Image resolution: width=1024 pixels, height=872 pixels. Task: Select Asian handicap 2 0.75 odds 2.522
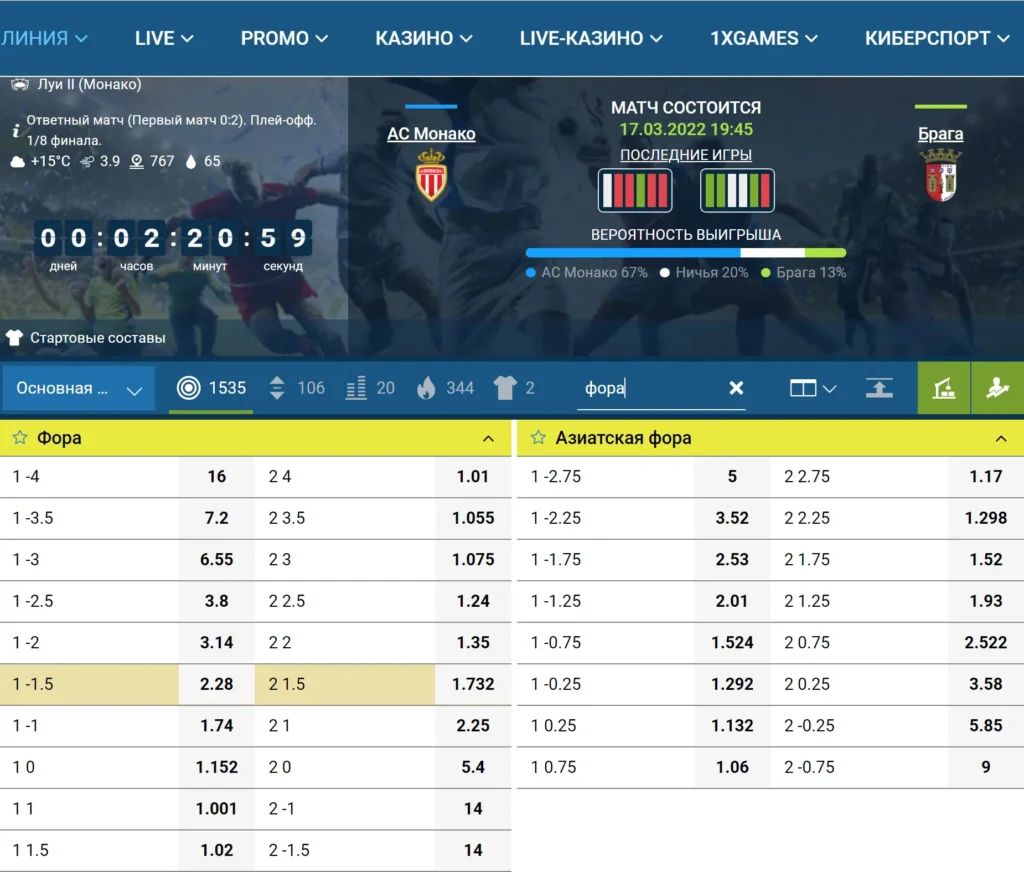(985, 643)
